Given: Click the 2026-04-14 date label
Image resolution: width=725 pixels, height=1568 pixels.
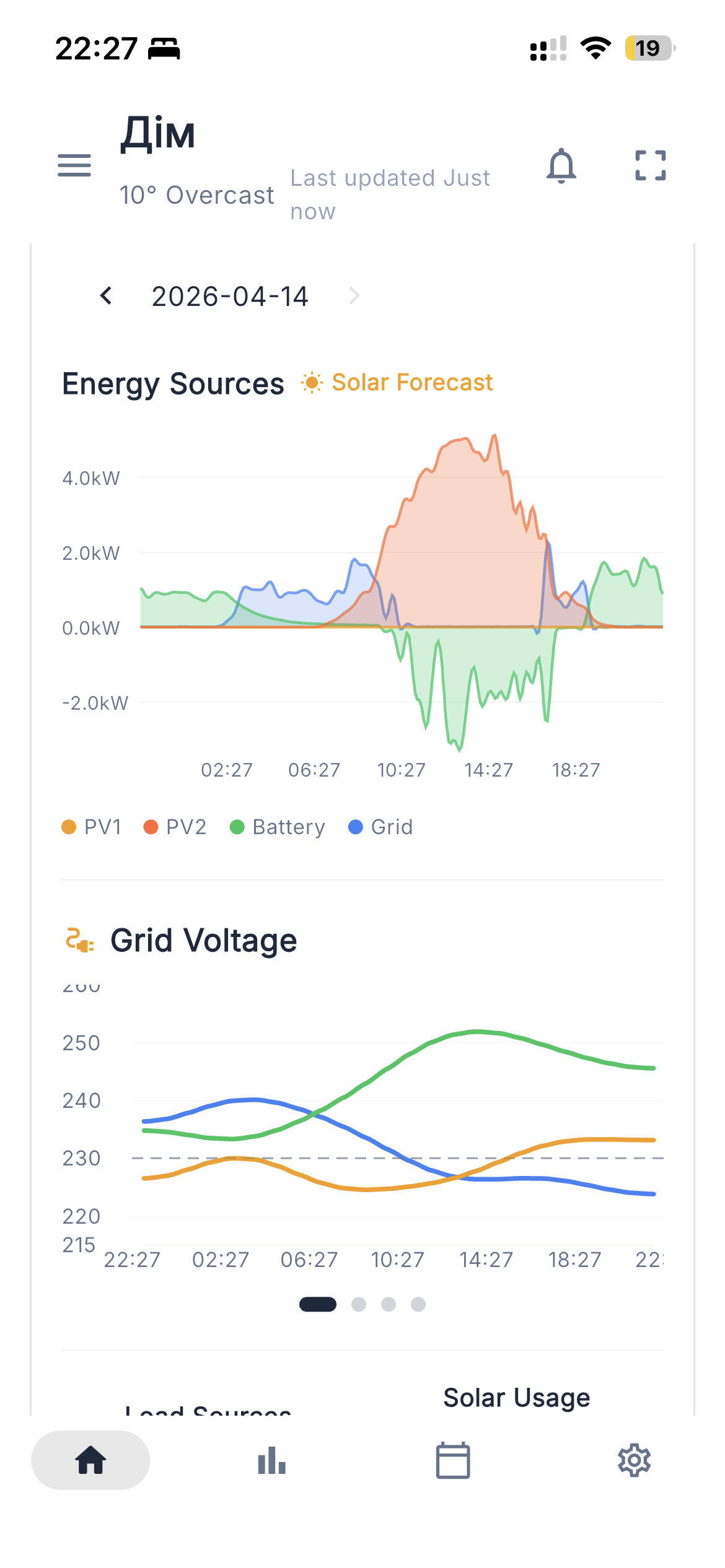Looking at the screenshot, I should [x=230, y=296].
